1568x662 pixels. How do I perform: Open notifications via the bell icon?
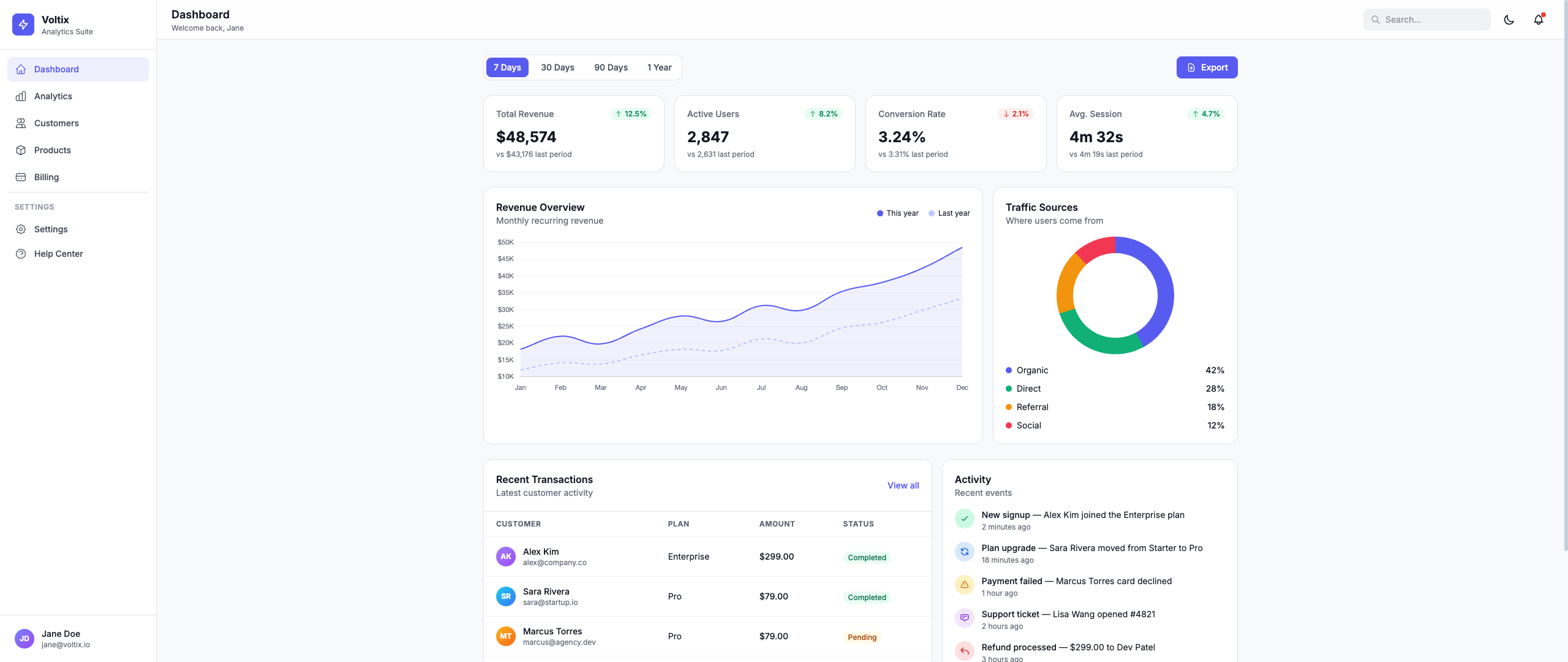[1539, 20]
